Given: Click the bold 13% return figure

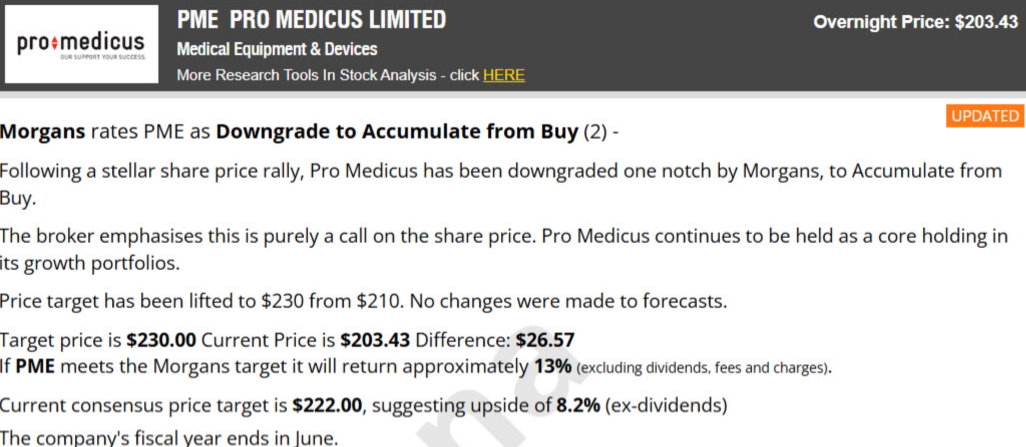Looking at the screenshot, I should click(x=553, y=367).
